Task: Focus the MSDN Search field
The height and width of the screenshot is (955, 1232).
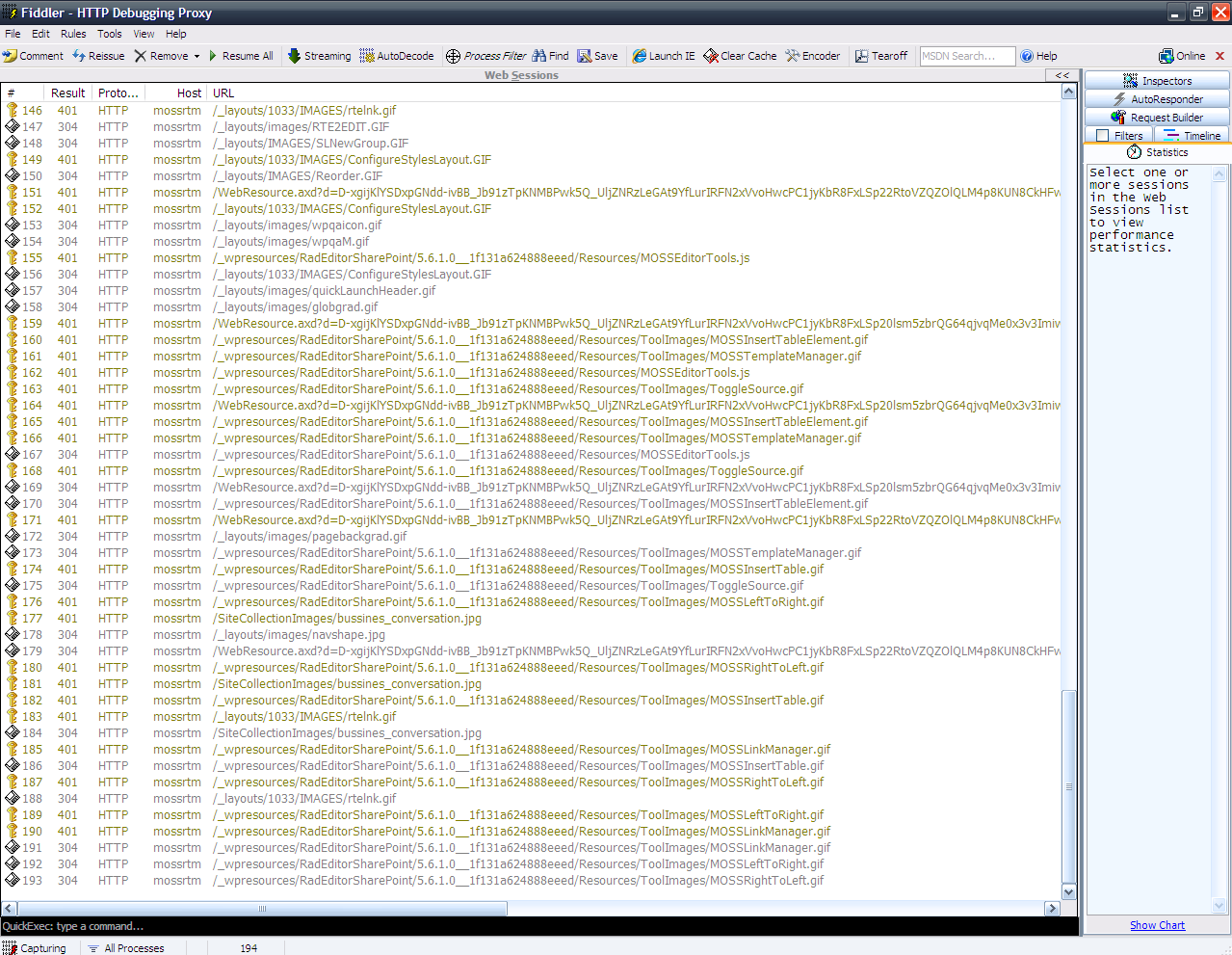Action: coord(967,56)
